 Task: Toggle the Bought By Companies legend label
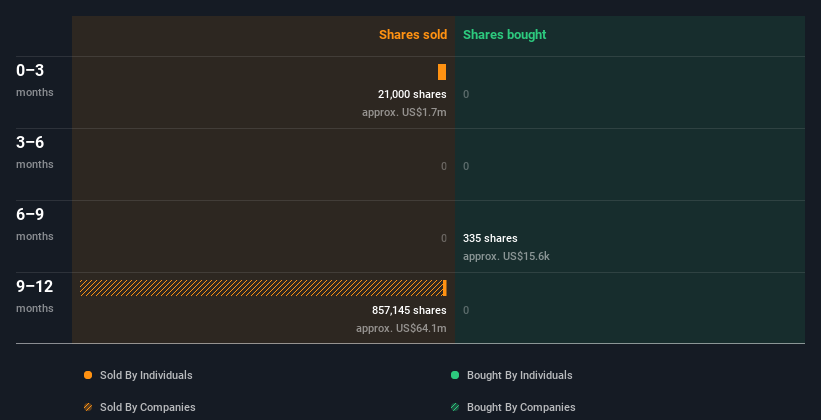[x=521, y=407]
